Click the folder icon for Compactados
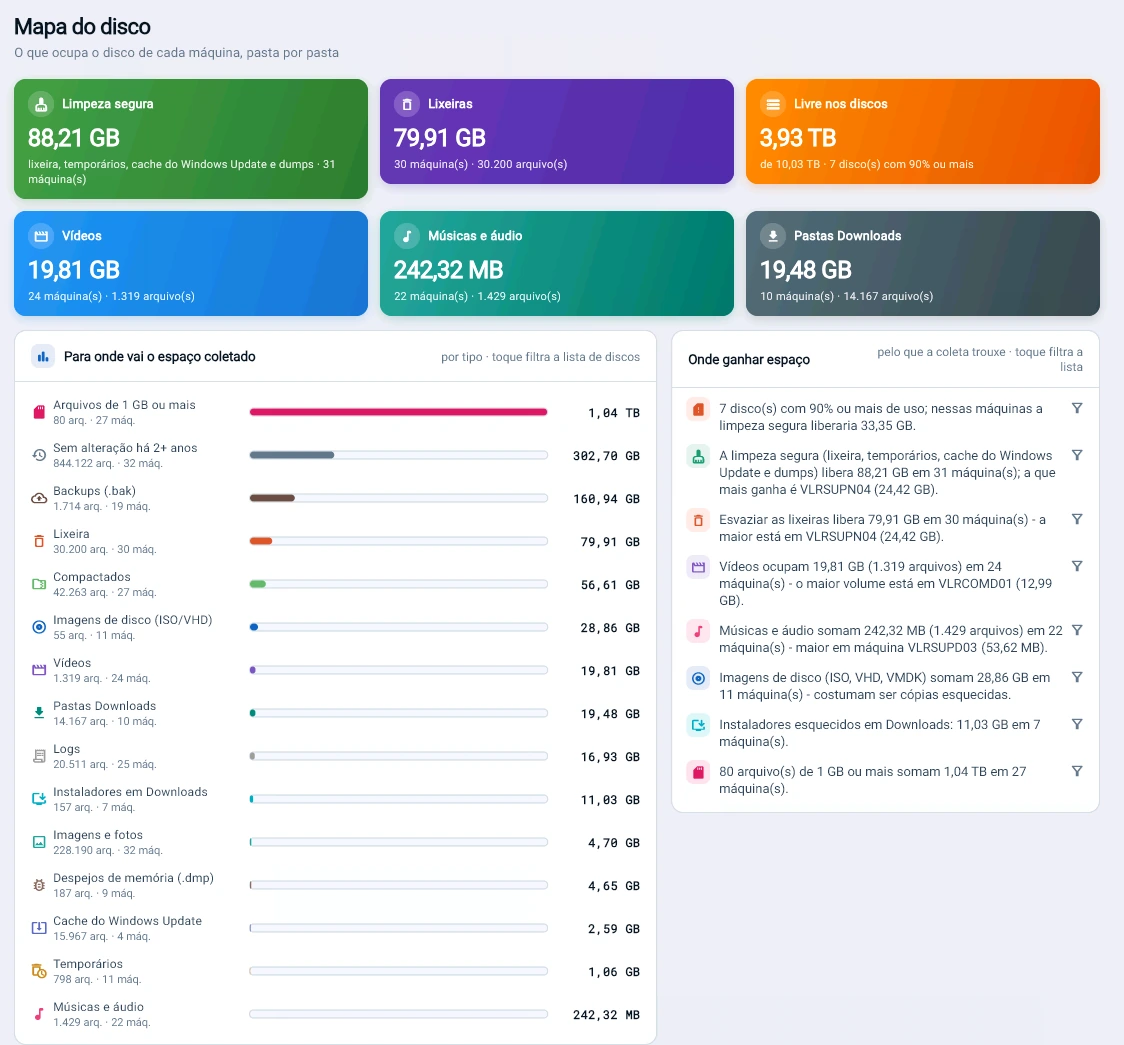Screen dimensions: 1124x1045 [39, 584]
